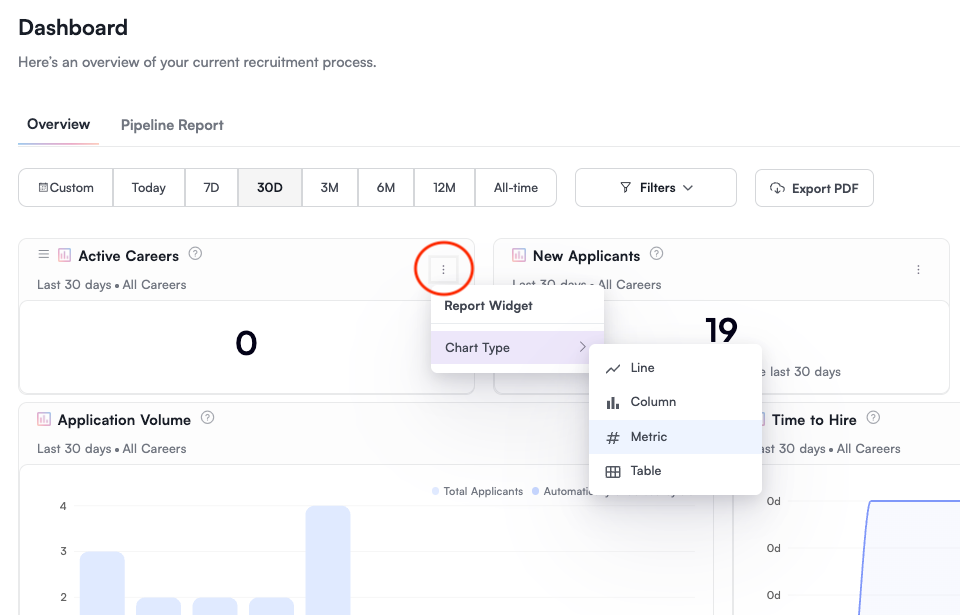Viewport: 960px width, 615px height.
Task: Click Active Careers help question mark icon
Action: (x=195, y=254)
